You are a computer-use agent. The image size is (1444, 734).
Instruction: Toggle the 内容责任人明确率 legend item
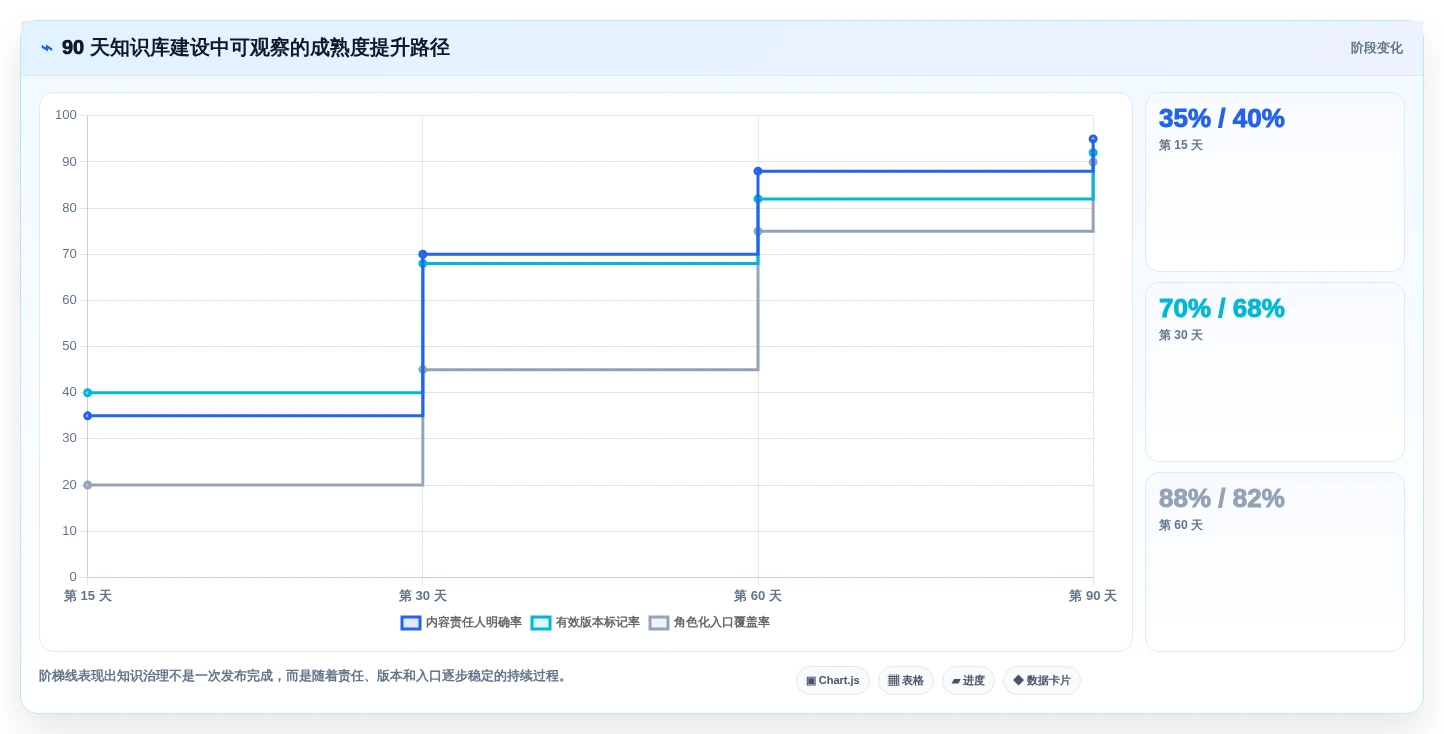click(461, 622)
